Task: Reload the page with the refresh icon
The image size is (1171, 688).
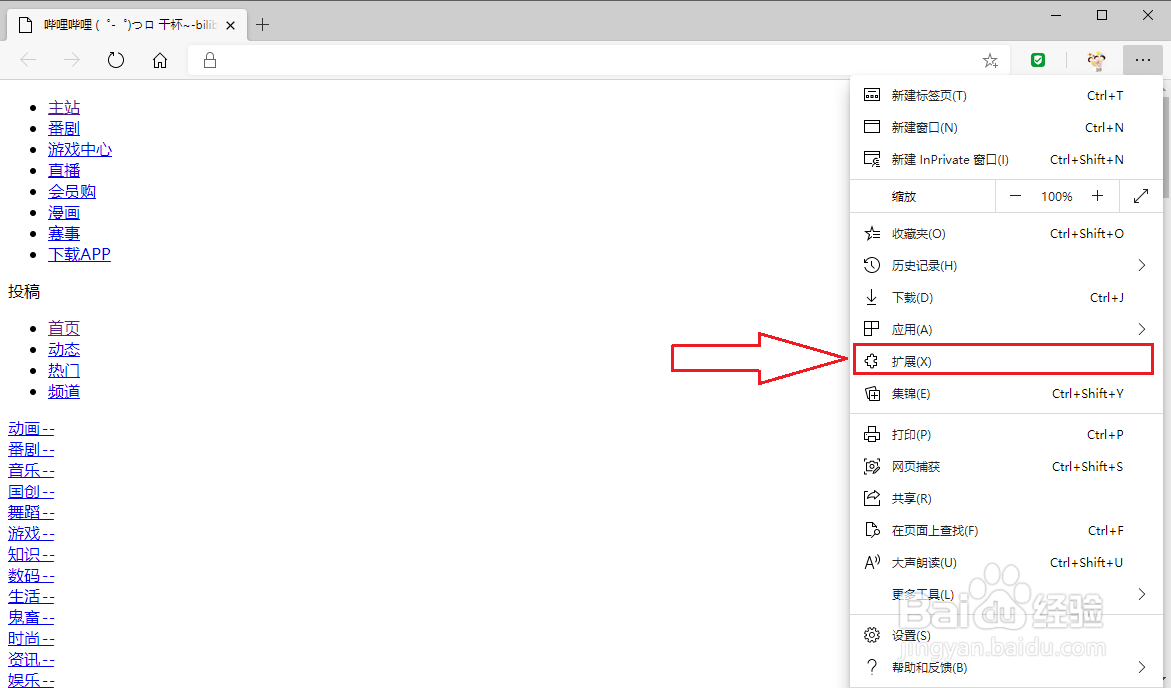Action: tap(116, 61)
